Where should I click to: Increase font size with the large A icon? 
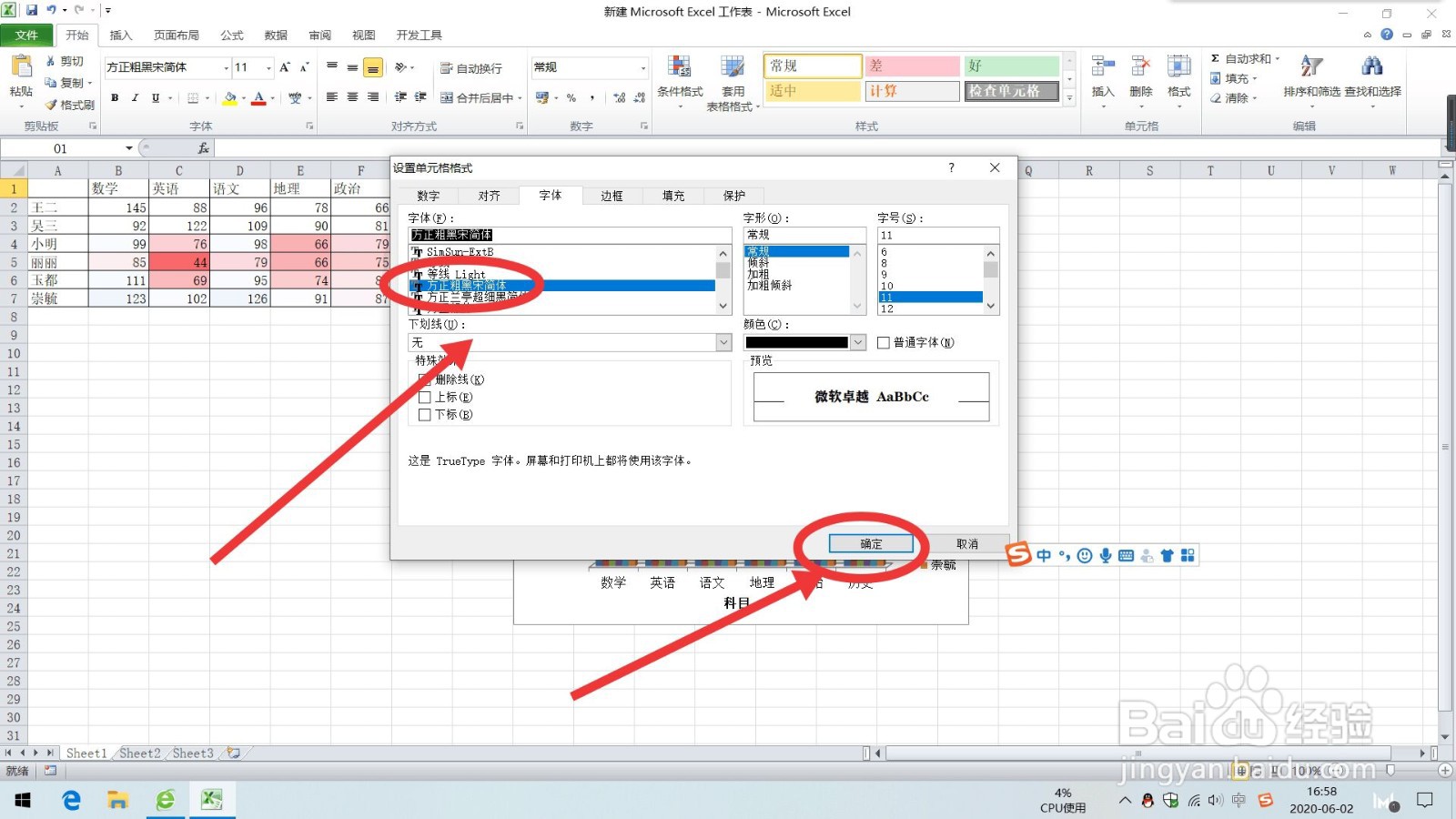285,67
